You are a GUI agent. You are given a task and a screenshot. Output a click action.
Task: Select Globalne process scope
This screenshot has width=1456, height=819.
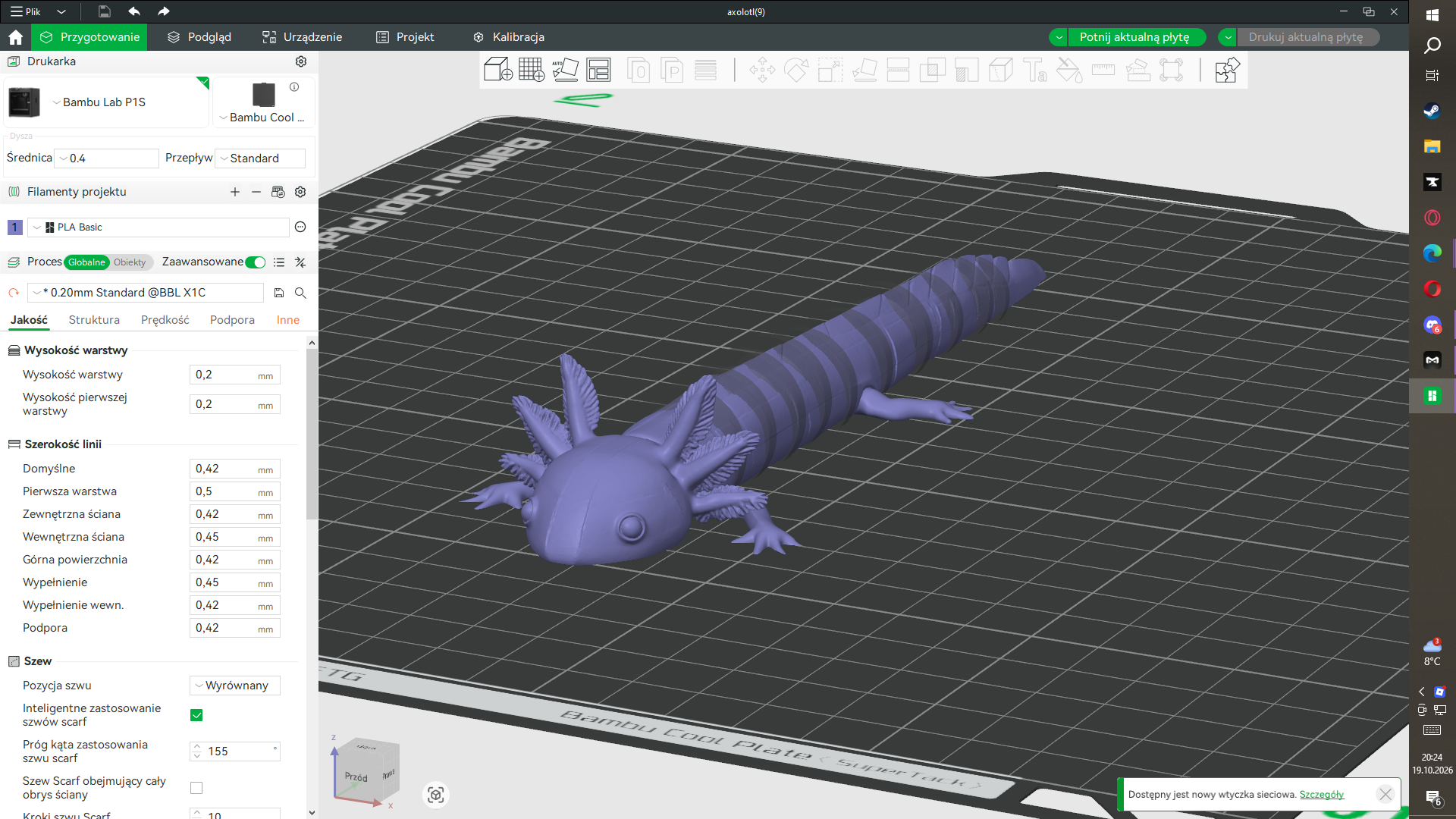(x=87, y=262)
